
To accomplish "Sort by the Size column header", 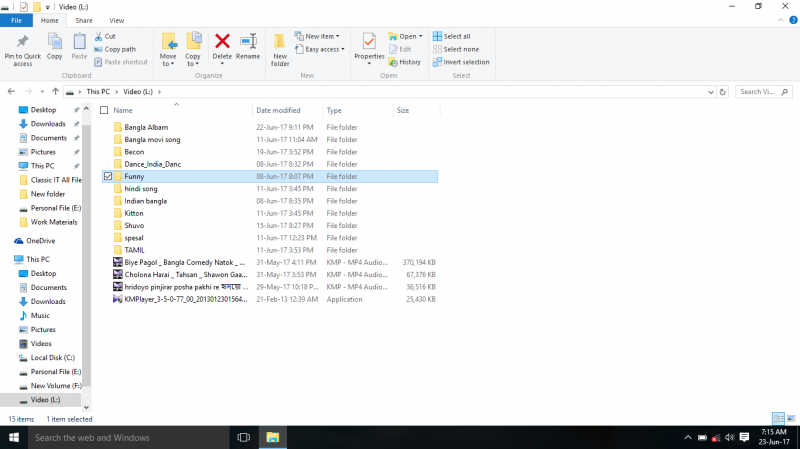I will (x=403, y=110).
